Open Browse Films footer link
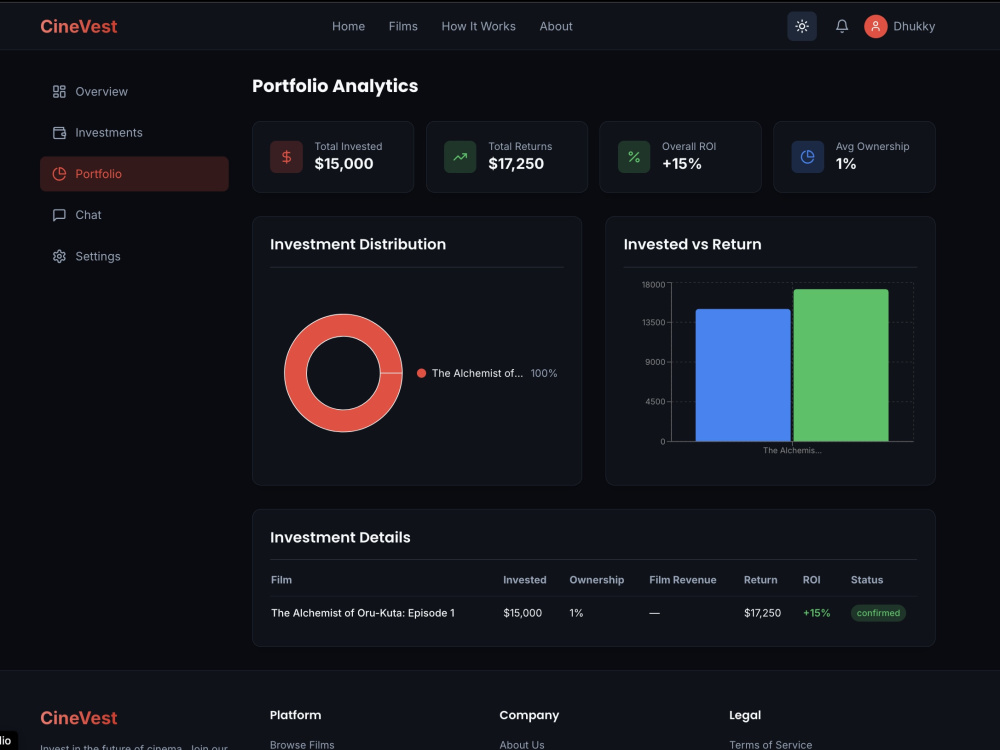Image resolution: width=1000 pixels, height=750 pixels. pos(302,744)
